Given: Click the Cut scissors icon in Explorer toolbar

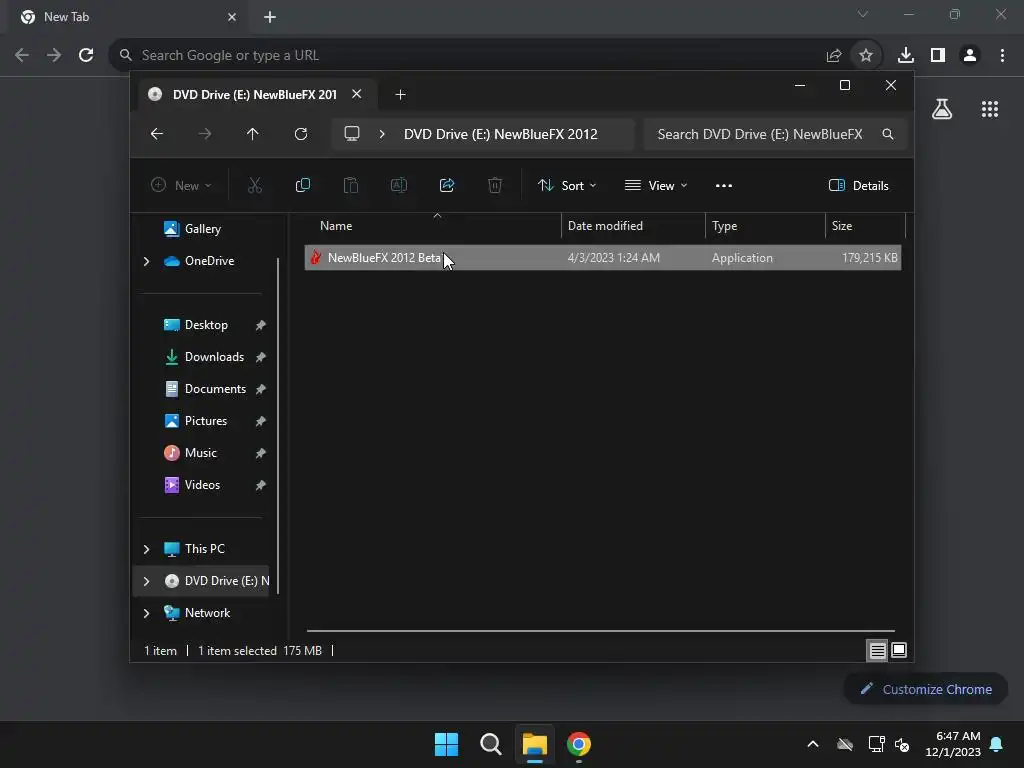Looking at the screenshot, I should (255, 185).
